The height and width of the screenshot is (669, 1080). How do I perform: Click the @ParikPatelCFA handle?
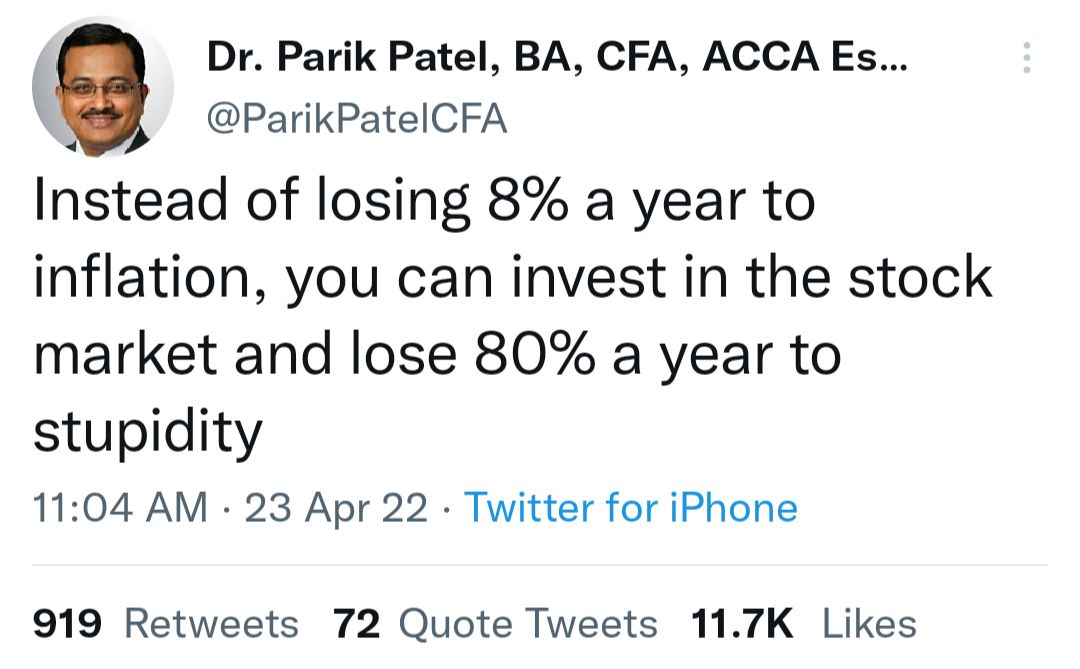point(357,120)
